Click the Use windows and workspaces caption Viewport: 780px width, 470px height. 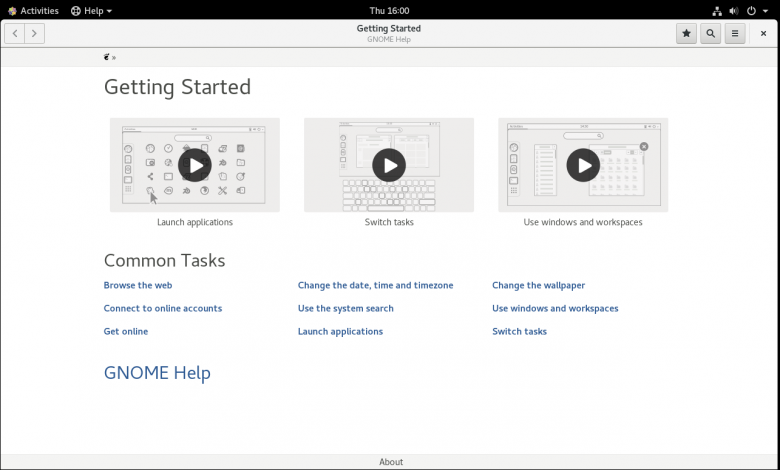tap(583, 222)
